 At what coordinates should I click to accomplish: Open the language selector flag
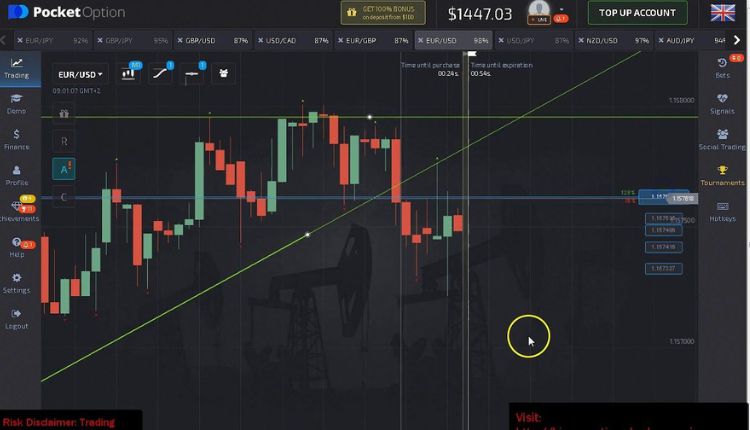tap(722, 13)
